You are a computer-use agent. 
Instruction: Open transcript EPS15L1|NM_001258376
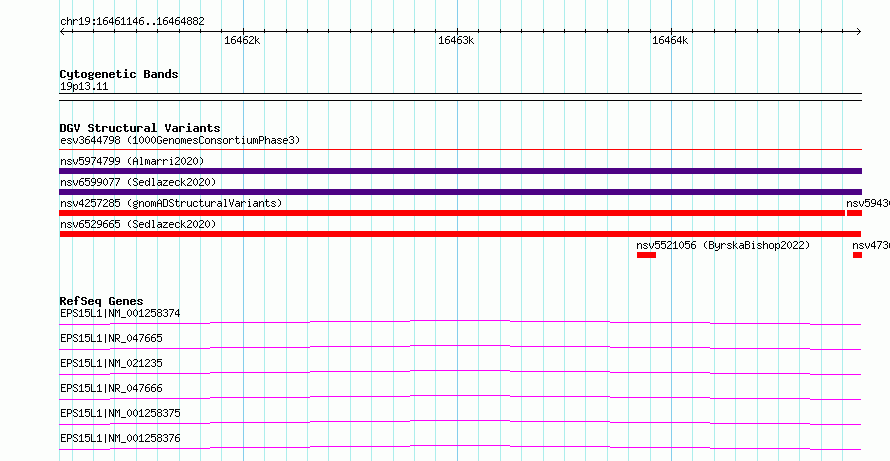120,438
